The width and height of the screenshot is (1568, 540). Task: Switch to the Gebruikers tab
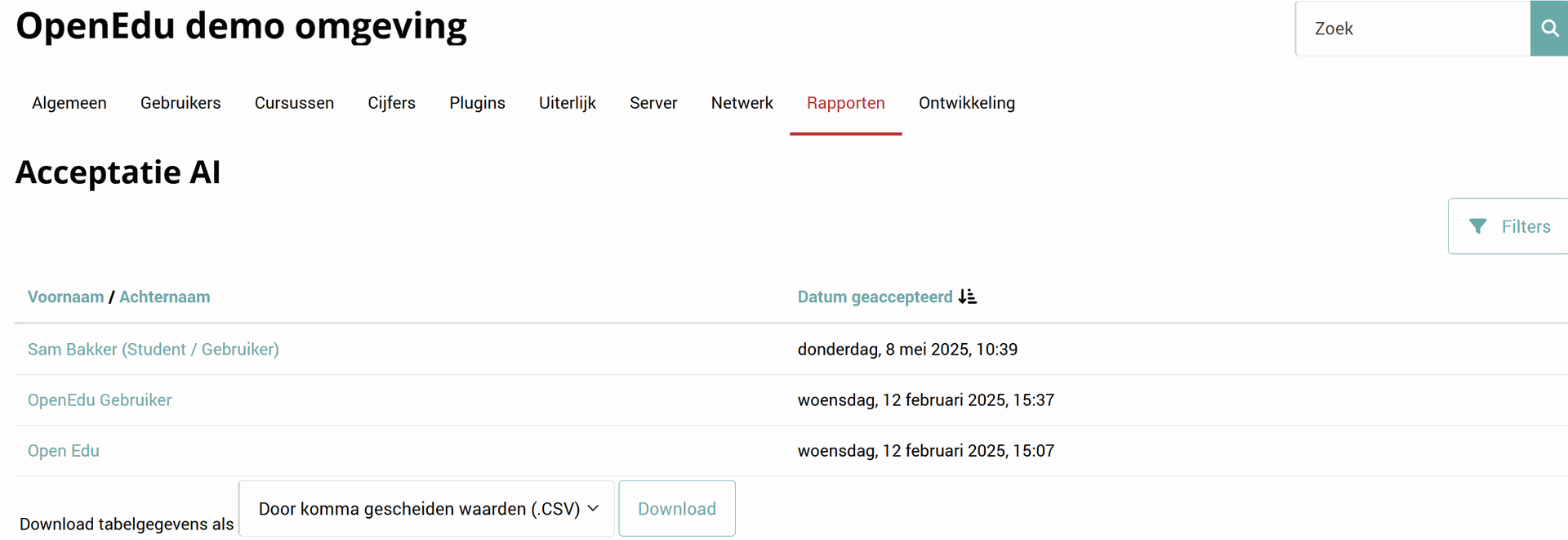[180, 103]
